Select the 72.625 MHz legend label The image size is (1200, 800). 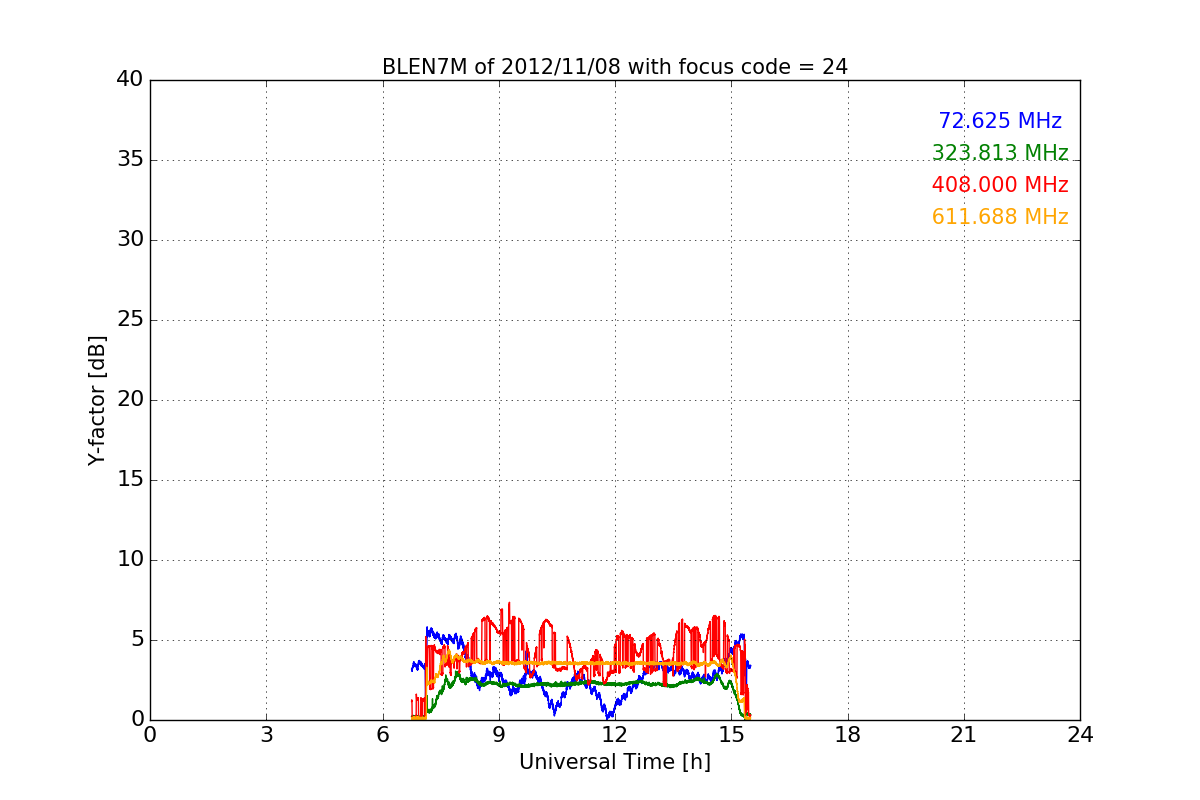tap(1000, 121)
